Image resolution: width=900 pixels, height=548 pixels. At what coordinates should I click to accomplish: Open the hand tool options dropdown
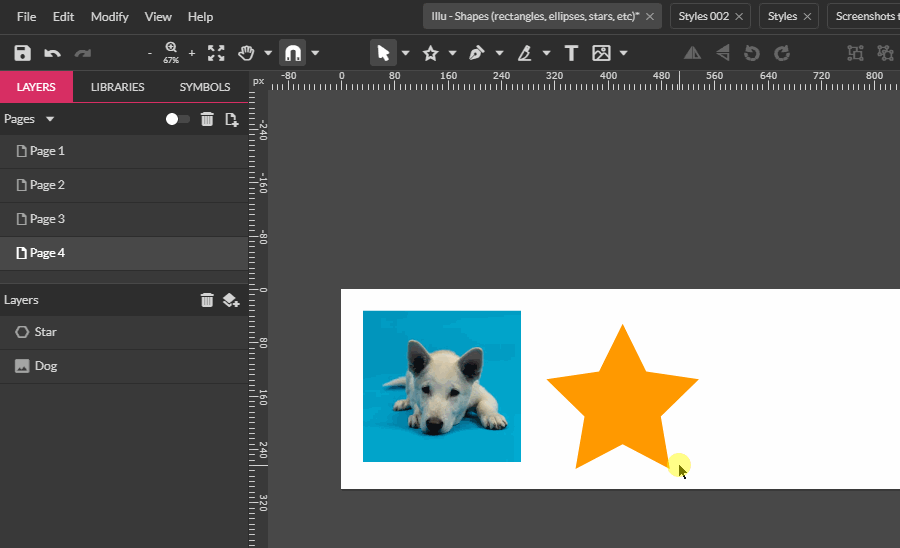pyautogui.click(x=268, y=53)
